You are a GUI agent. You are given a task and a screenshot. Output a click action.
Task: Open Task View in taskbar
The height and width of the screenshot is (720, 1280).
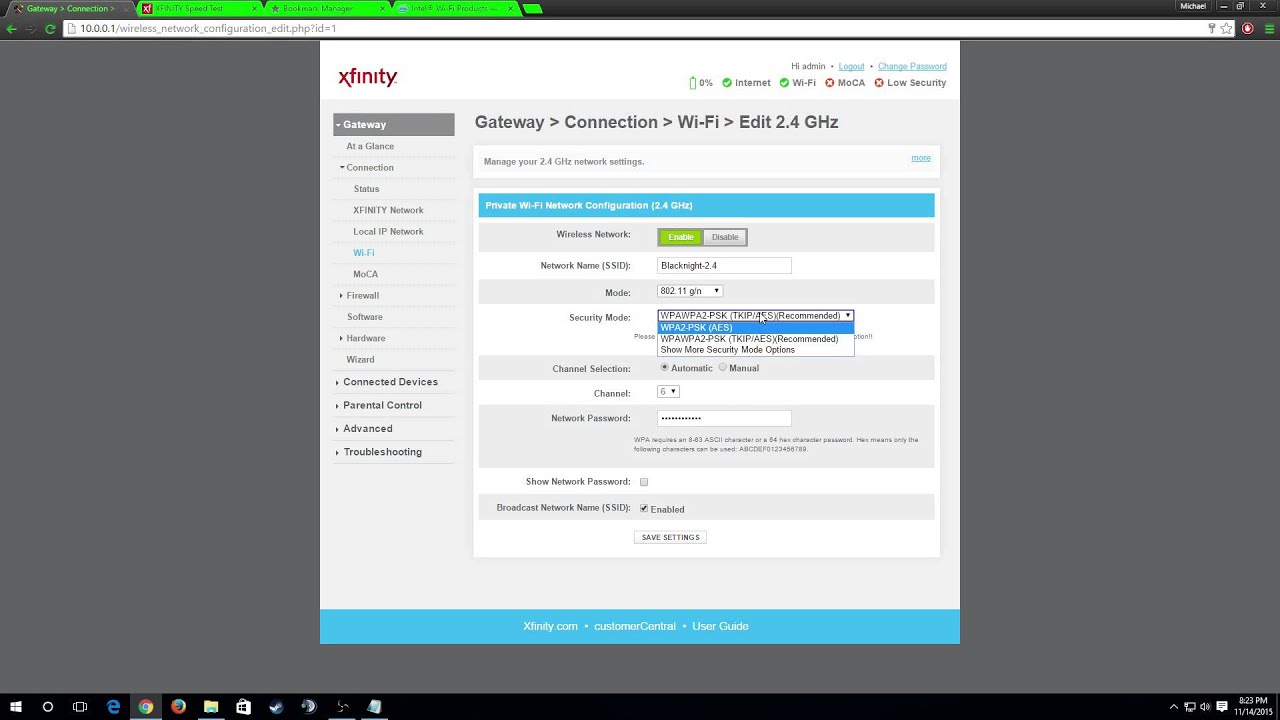(x=80, y=707)
